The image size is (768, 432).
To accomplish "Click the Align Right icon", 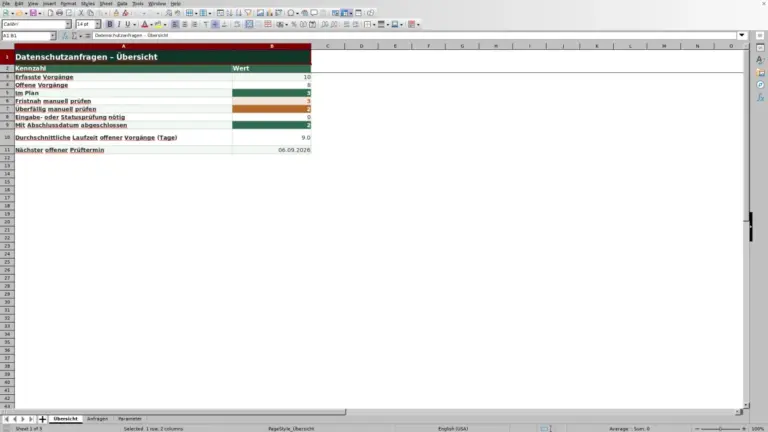I will (194, 24).
